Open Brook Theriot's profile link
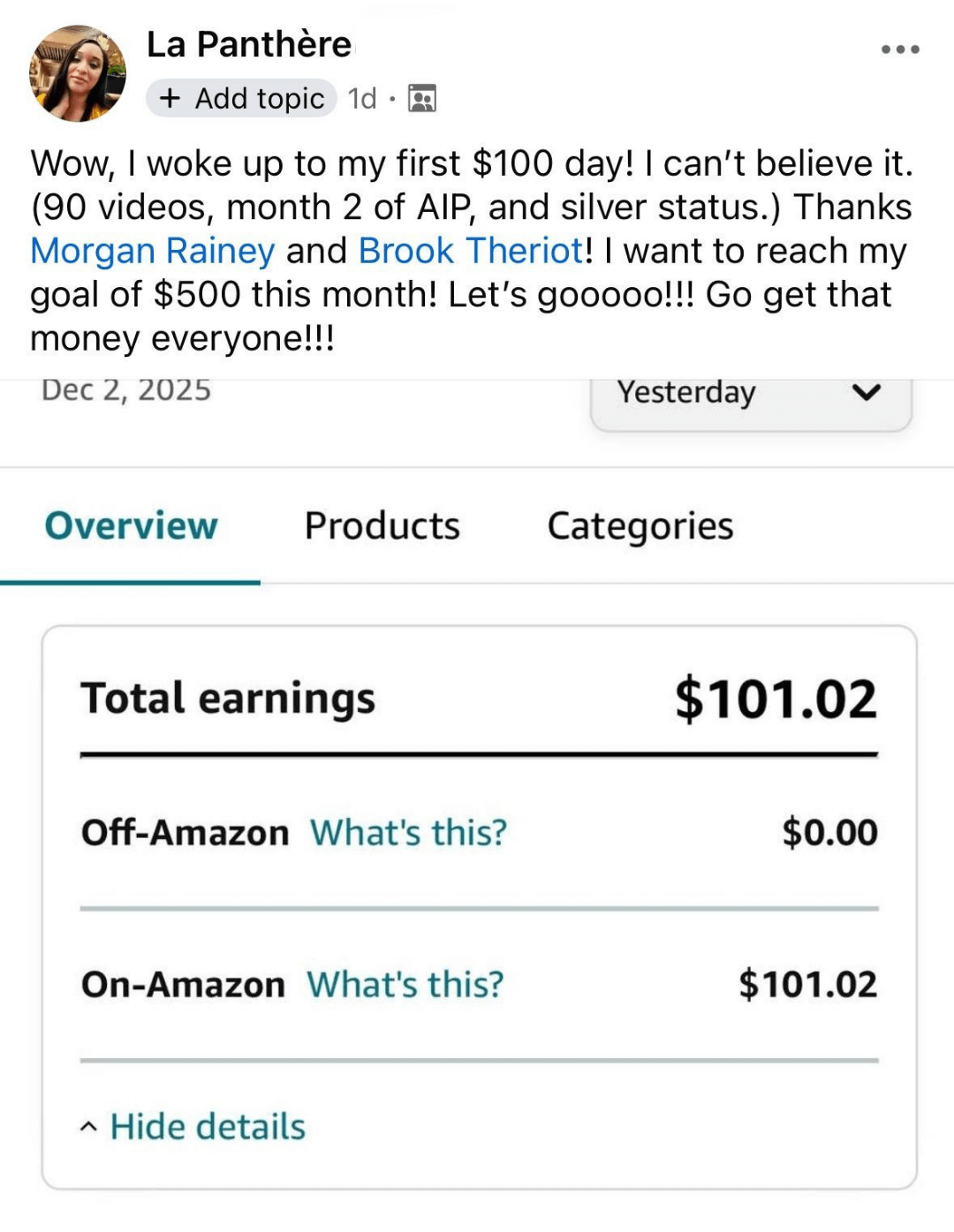Screen dimensions: 954x1232 click(x=471, y=251)
